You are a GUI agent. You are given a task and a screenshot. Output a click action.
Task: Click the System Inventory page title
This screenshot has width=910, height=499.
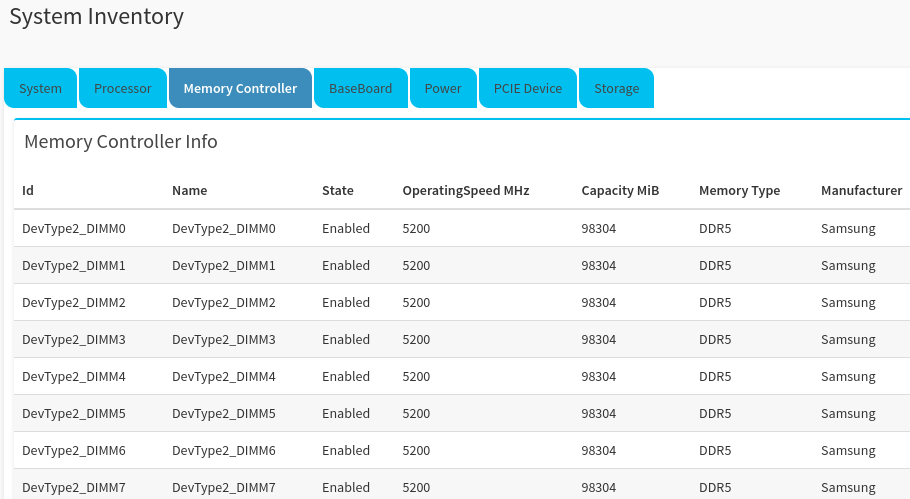96,17
